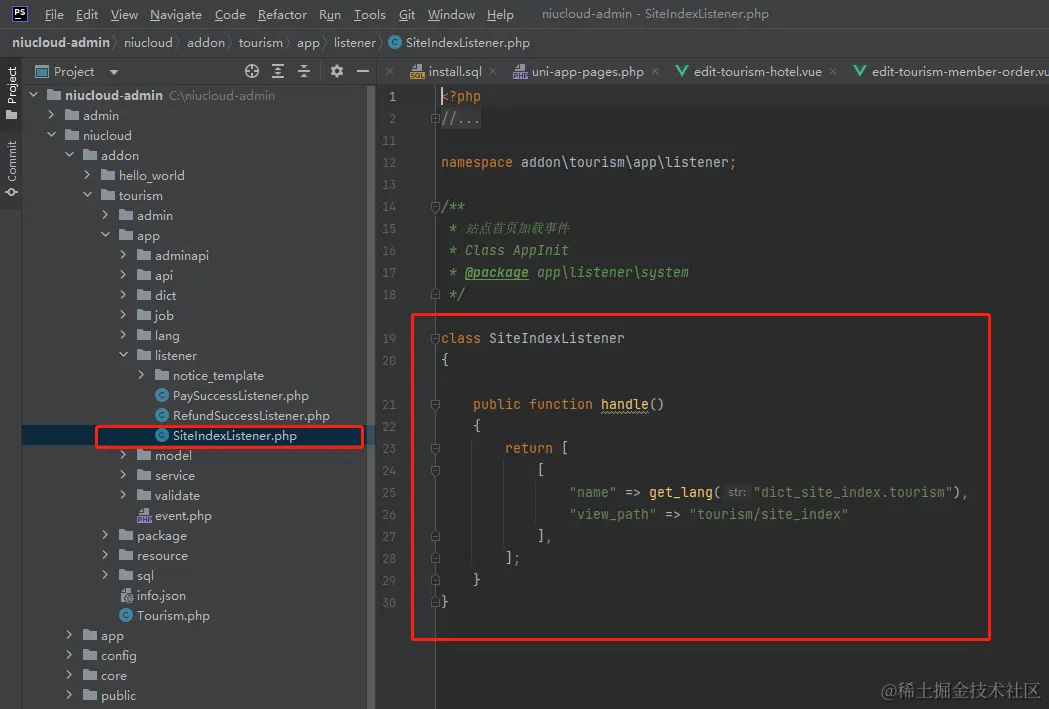
Task: Expand the admin folder under niucloud-admin
Action: point(52,115)
